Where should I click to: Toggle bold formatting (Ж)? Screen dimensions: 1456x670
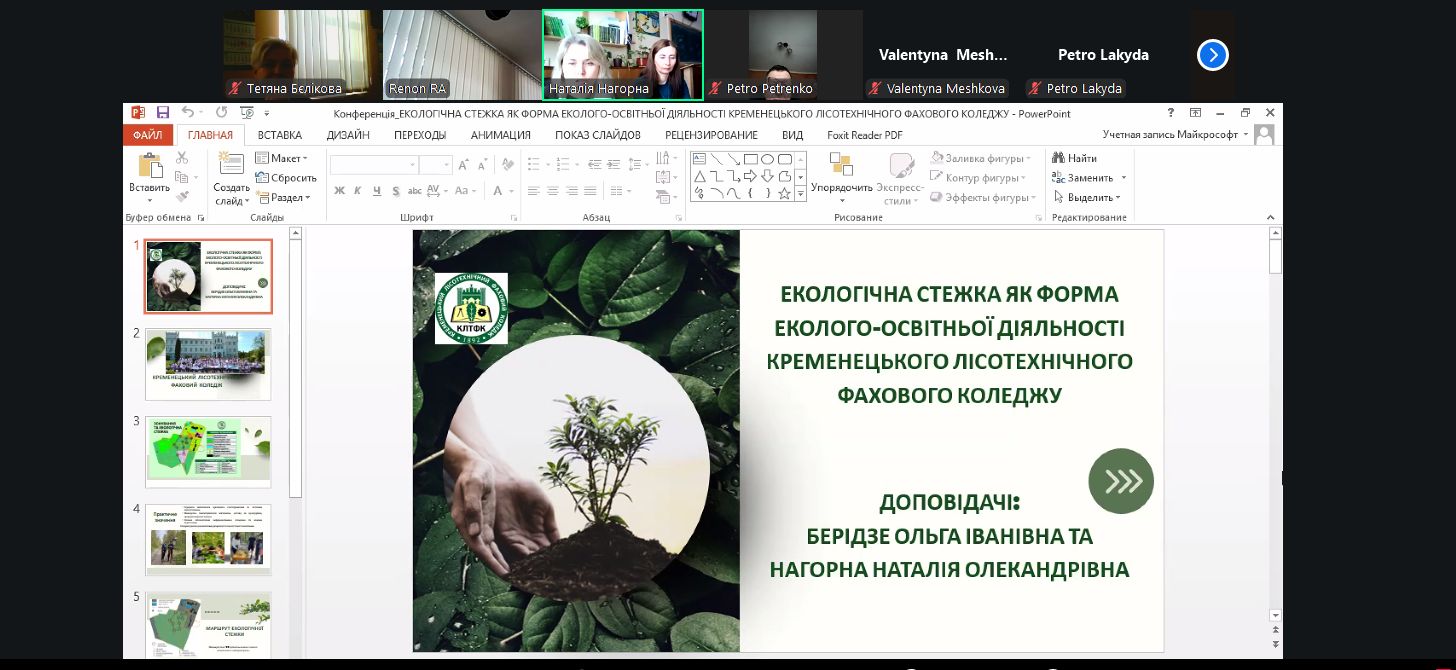(x=340, y=191)
